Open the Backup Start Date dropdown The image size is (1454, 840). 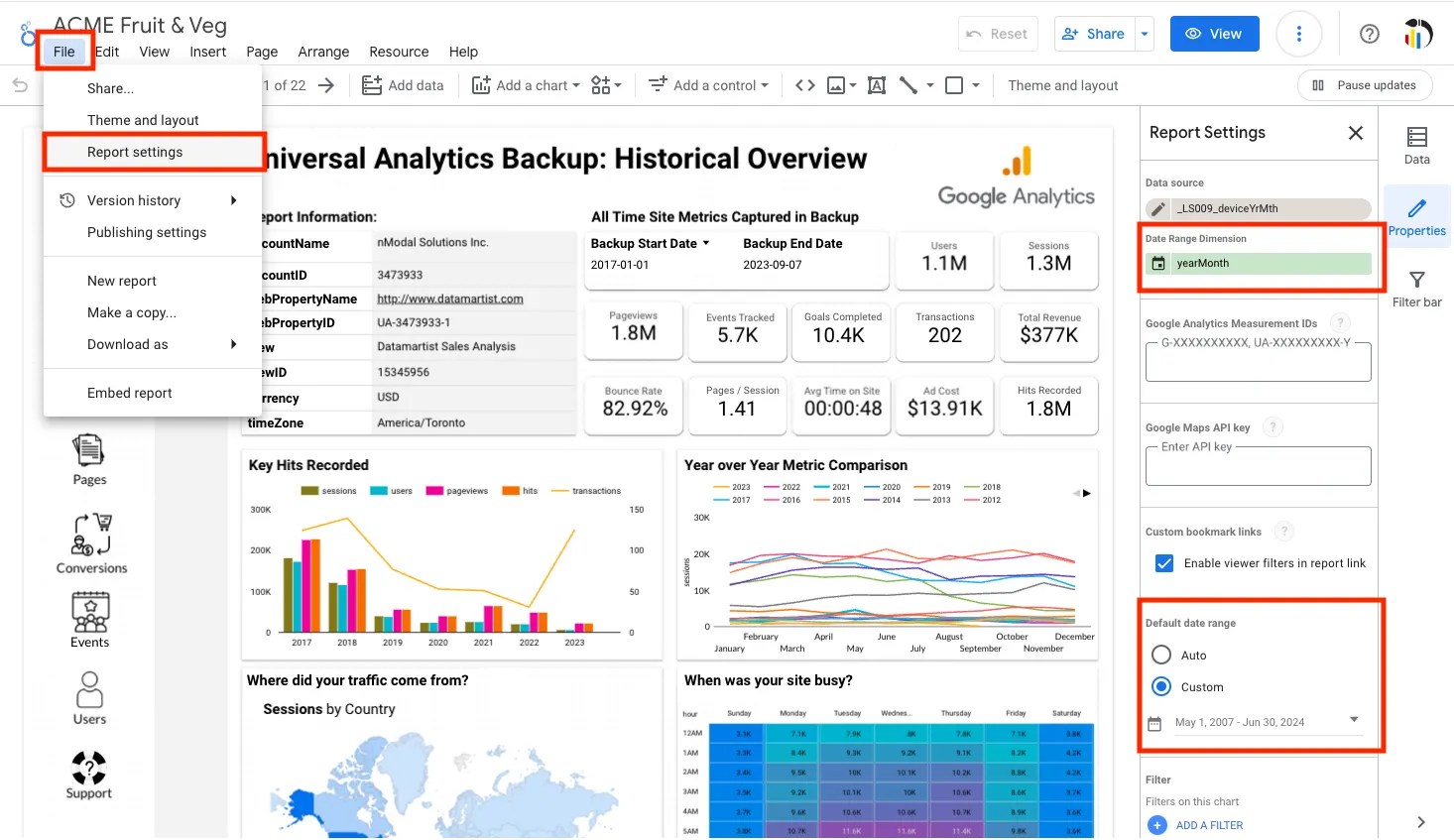(x=704, y=243)
